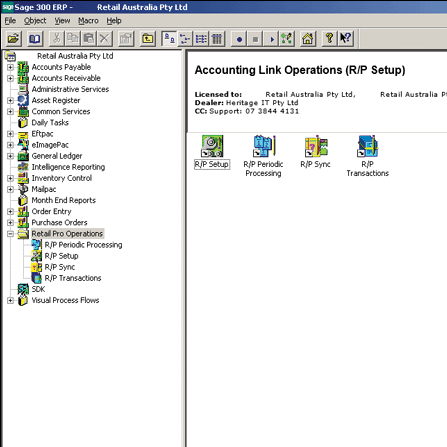Viewport: 447px width, 447px height.
Task: Click the open book toolbar icon
Action: (35, 39)
